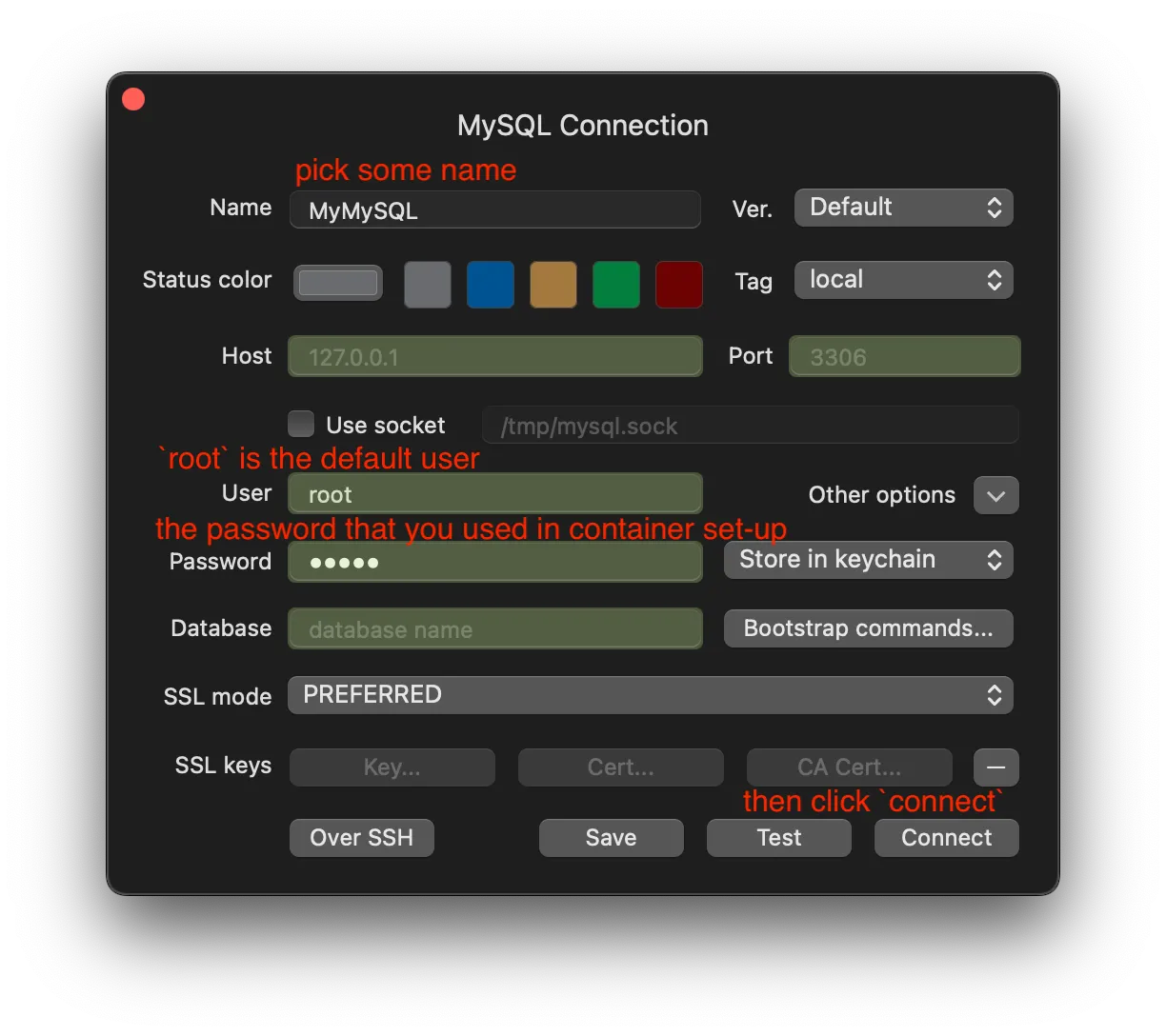This screenshot has height=1036, width=1166.
Task: Open the Ver. dropdown set to Default
Action: click(903, 208)
